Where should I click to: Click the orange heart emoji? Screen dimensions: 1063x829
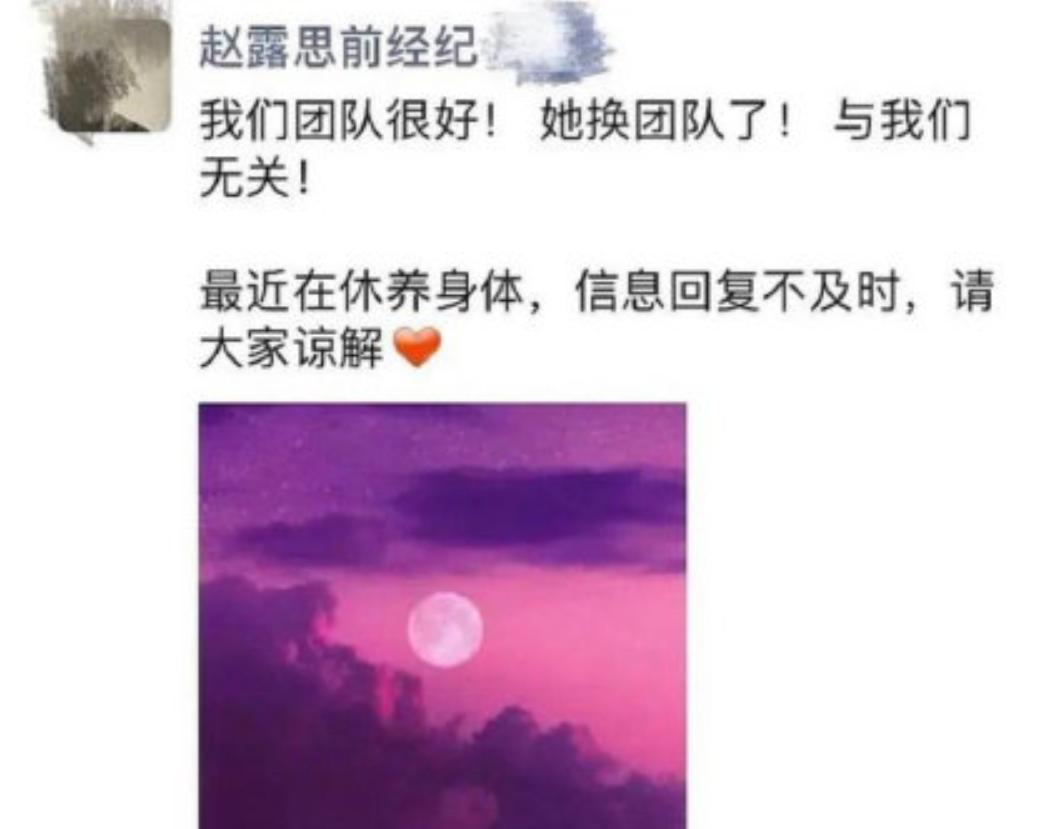(x=418, y=347)
